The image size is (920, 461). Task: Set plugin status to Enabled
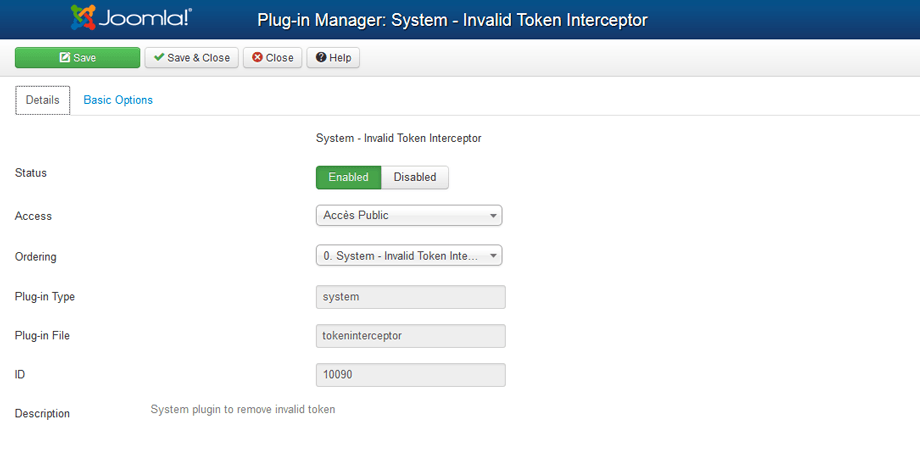coord(348,177)
